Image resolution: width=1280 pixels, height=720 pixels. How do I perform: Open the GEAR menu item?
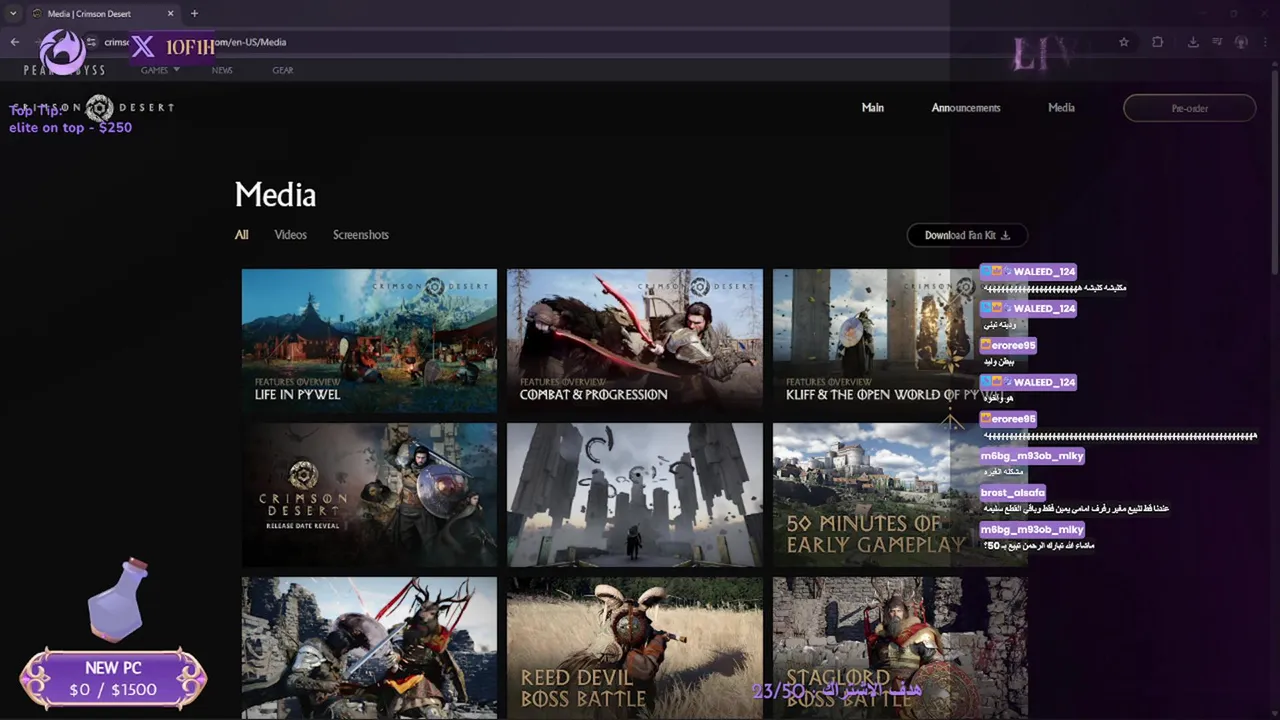283,70
